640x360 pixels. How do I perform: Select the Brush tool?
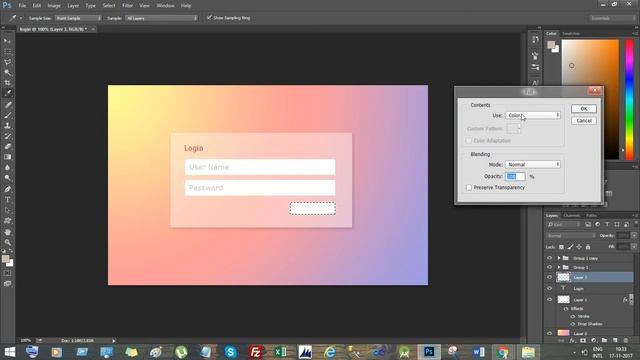(x=7, y=116)
